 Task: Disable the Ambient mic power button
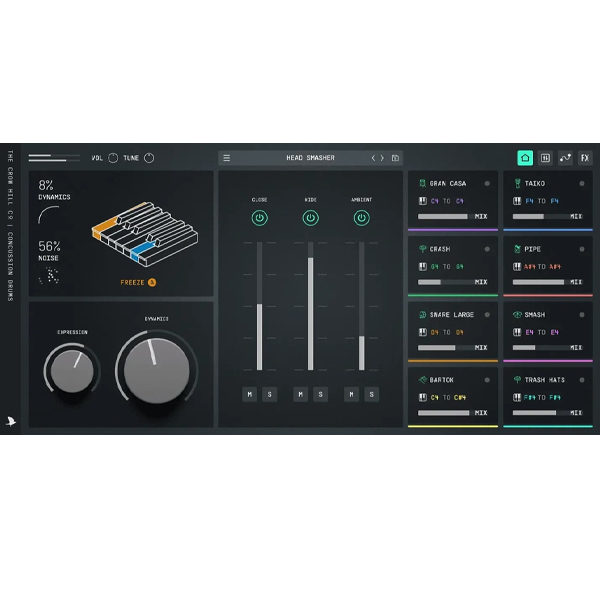(x=361, y=217)
